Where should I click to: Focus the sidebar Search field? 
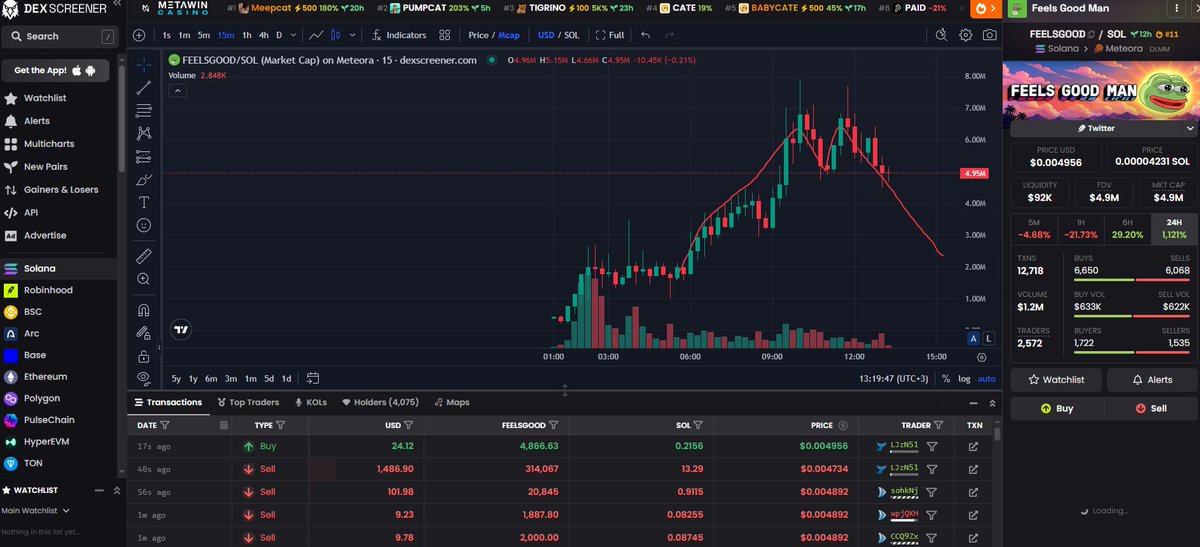[59, 36]
